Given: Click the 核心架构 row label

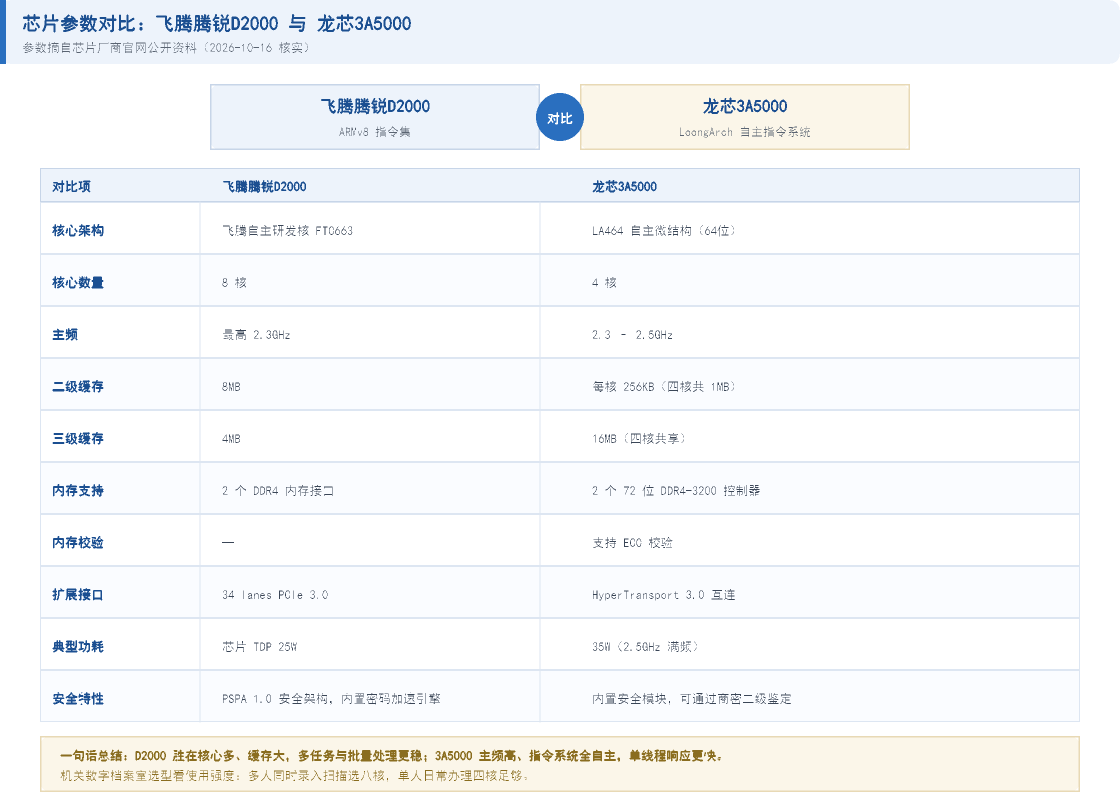Looking at the screenshot, I should pyautogui.click(x=78, y=231).
